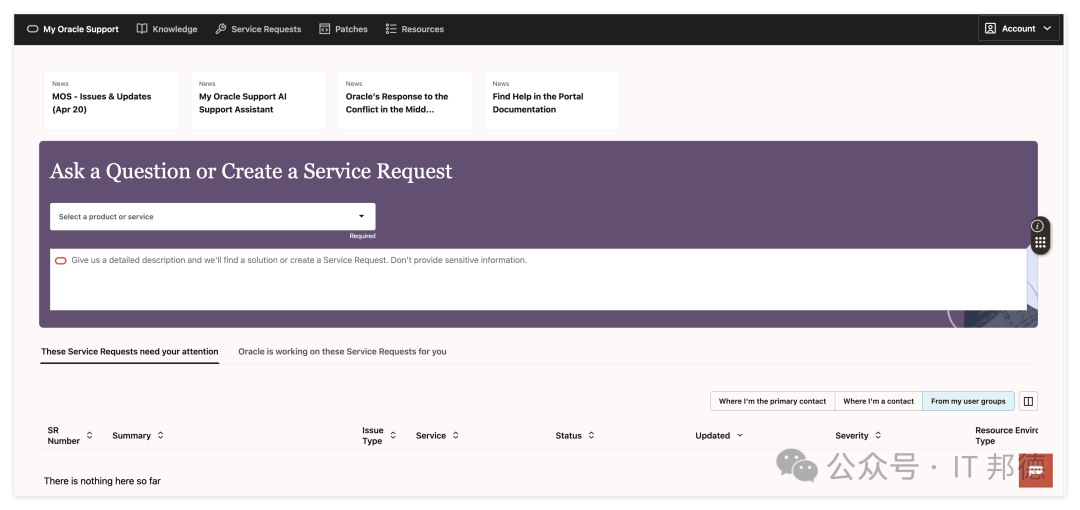This screenshot has width=1080, height=510.
Task: Sort by SR Number column arrows
Action: (x=90, y=436)
